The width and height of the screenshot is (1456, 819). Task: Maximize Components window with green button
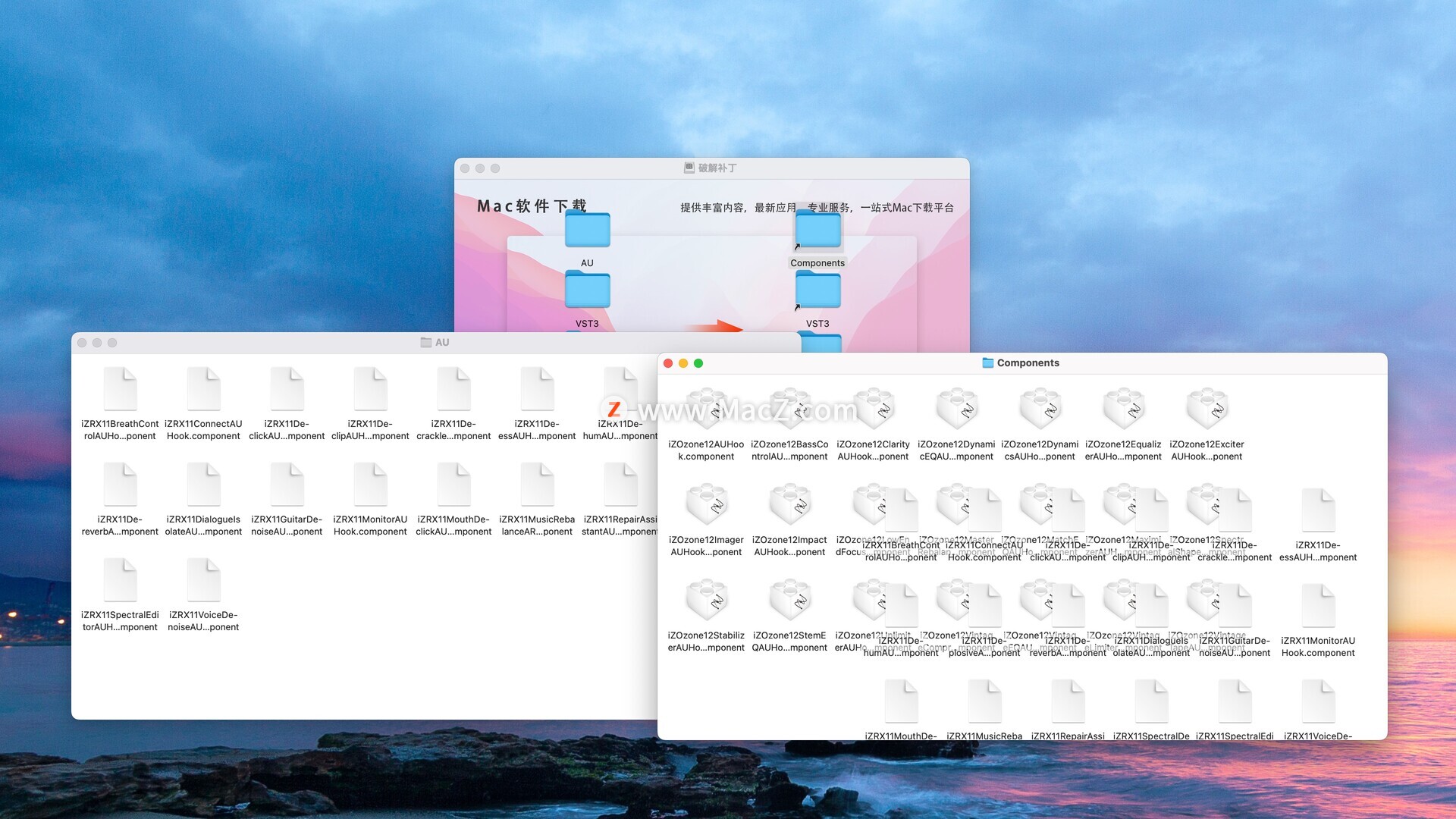(x=698, y=363)
